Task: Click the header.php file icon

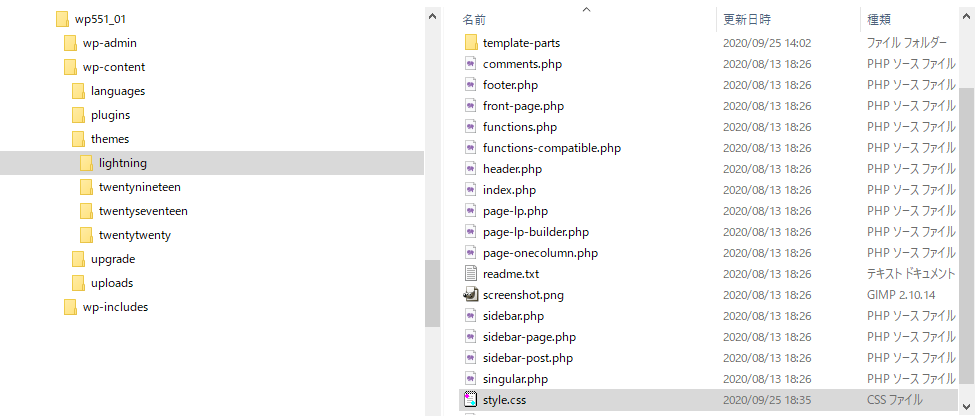Action: 471,169
